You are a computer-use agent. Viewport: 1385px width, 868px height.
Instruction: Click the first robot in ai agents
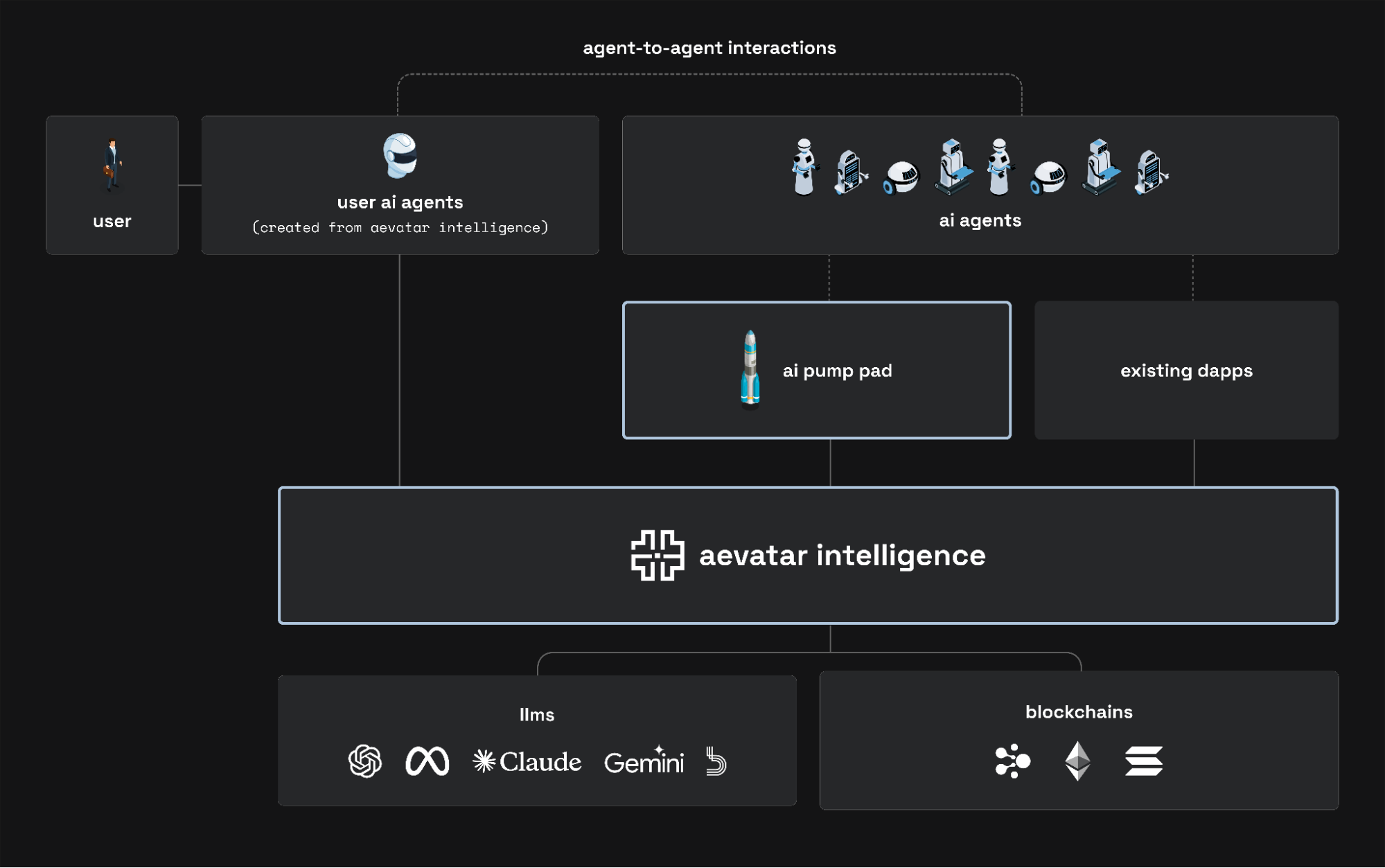pos(804,167)
